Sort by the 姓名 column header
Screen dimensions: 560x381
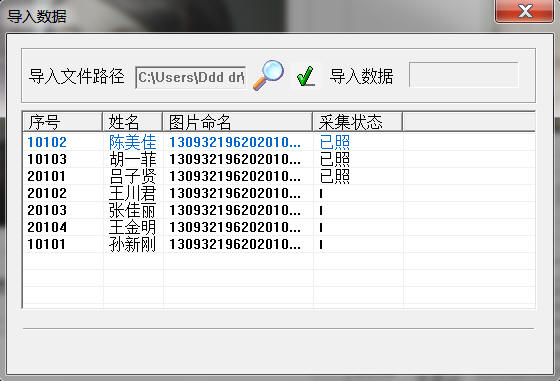[x=132, y=122]
